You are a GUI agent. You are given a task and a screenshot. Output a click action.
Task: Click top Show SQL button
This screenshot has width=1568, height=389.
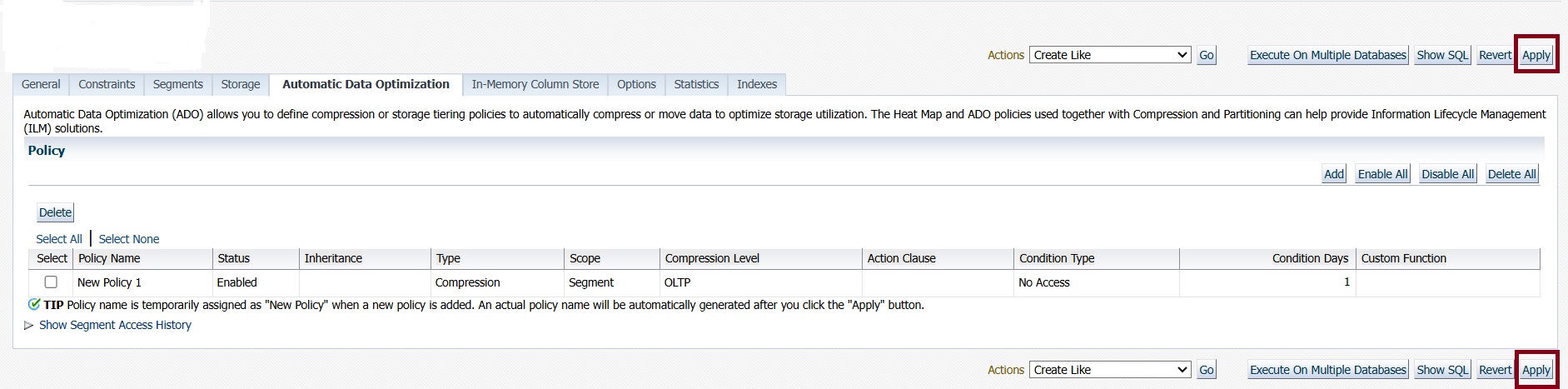point(1442,55)
